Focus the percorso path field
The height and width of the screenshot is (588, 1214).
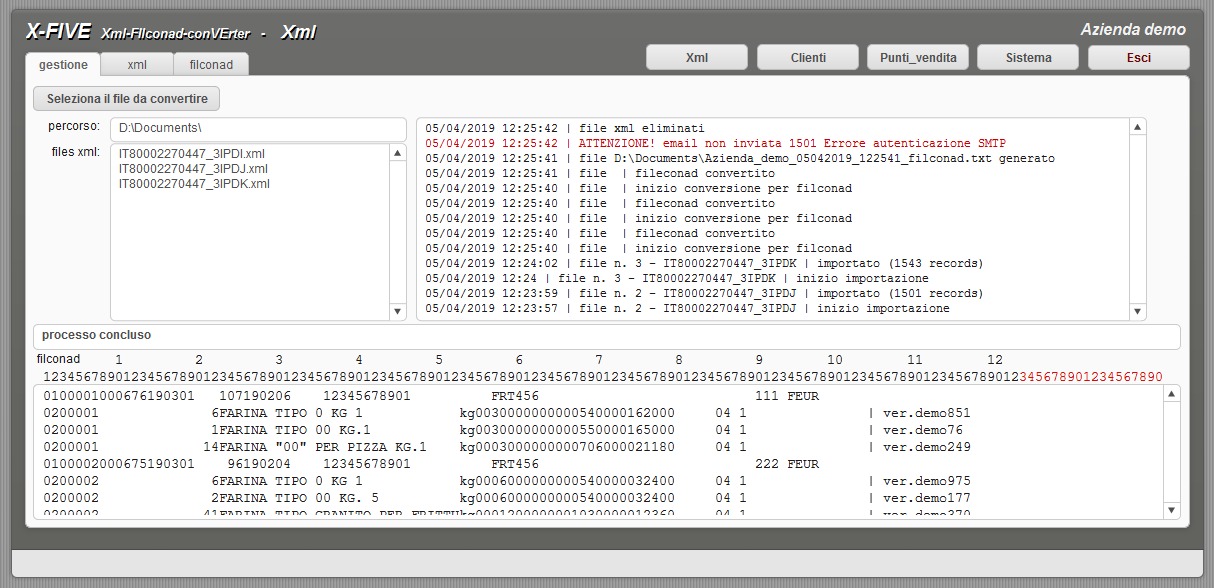[258, 129]
